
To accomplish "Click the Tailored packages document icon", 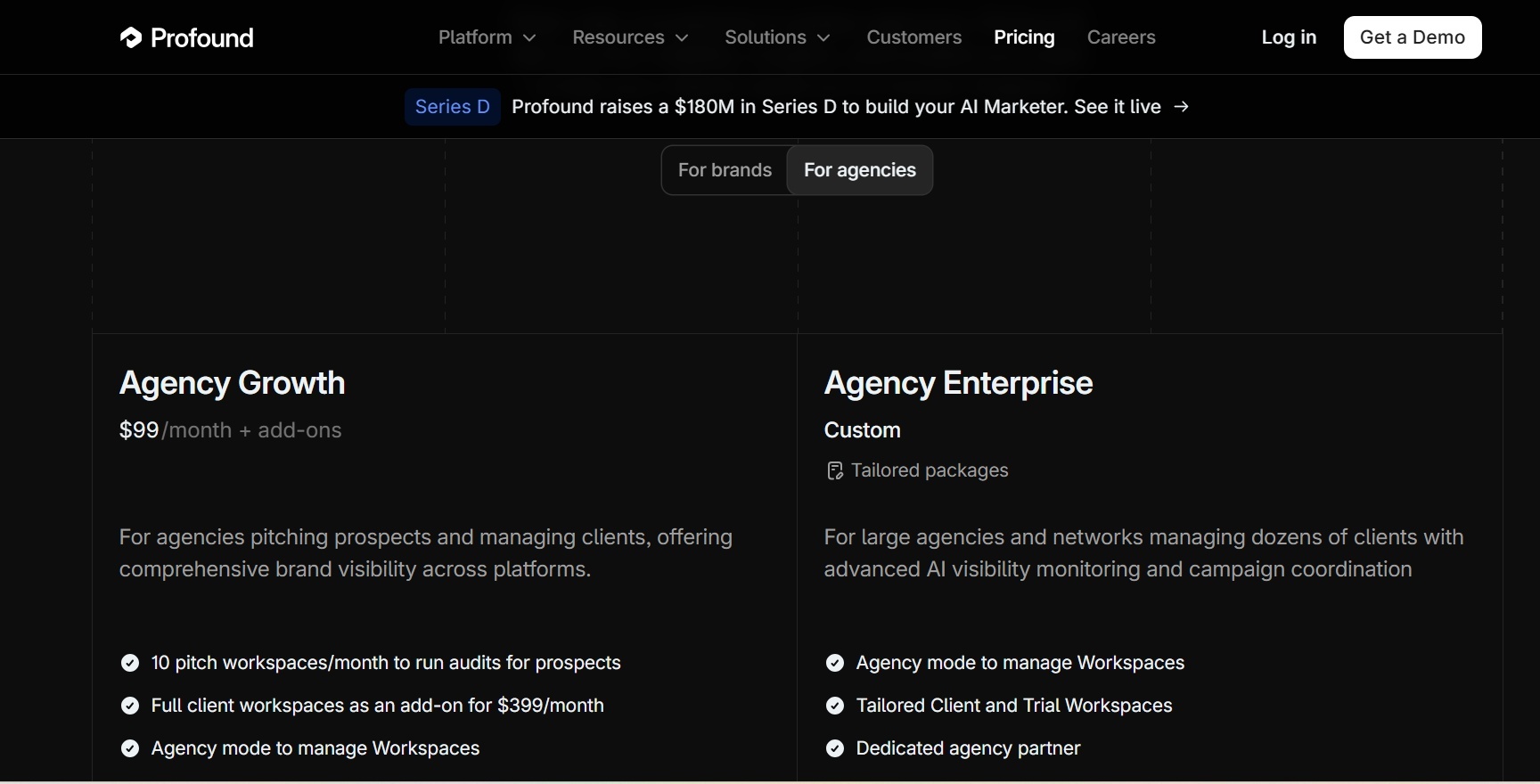I will click(x=835, y=470).
